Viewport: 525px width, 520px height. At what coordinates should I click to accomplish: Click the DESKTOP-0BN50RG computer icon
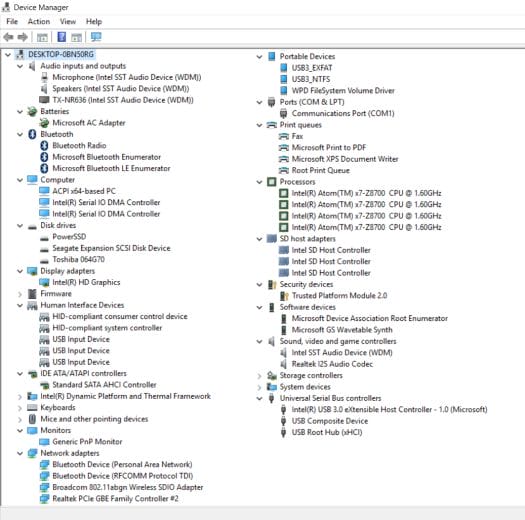(x=20, y=54)
